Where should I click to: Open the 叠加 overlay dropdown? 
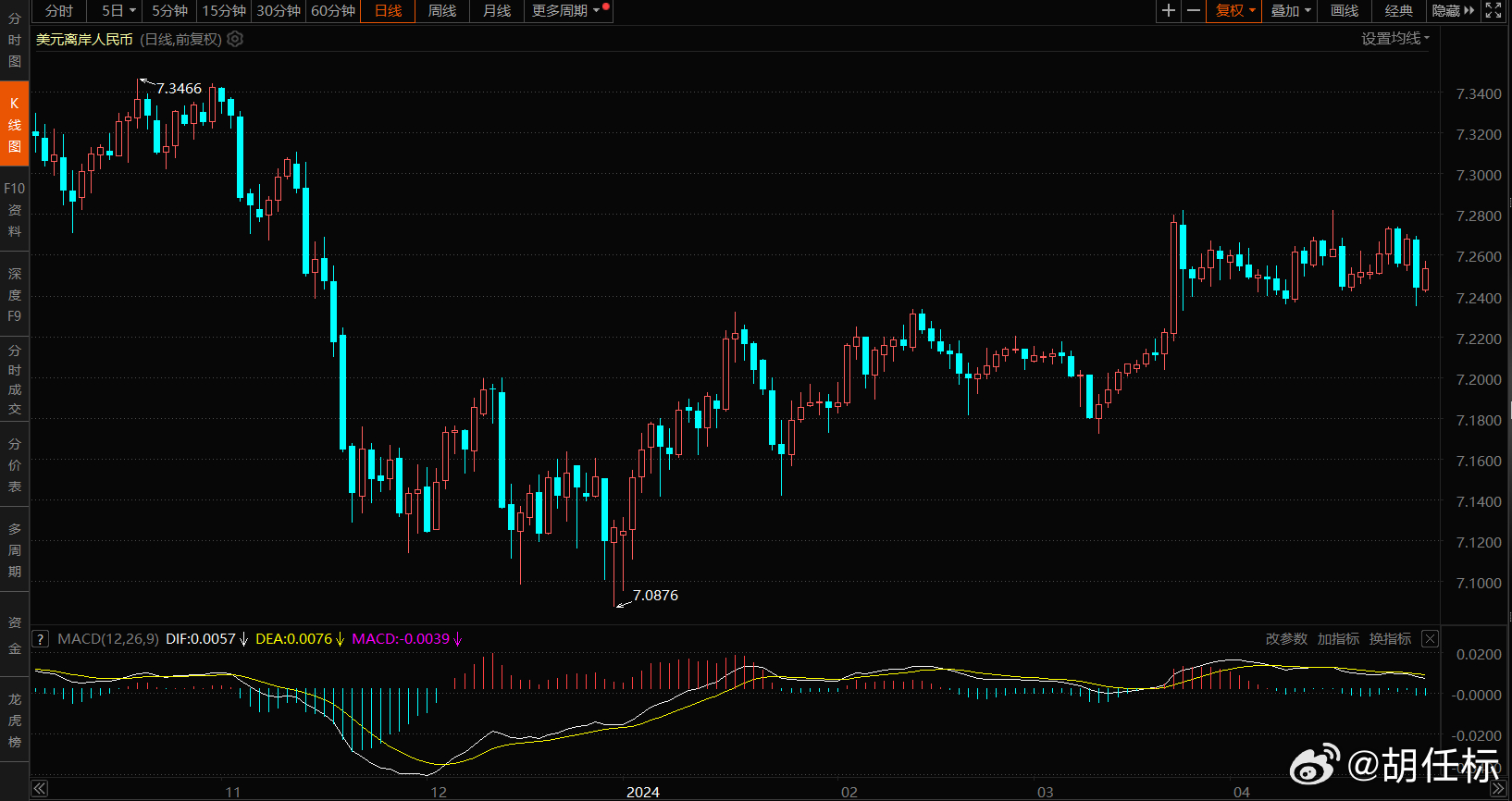click(x=1290, y=10)
